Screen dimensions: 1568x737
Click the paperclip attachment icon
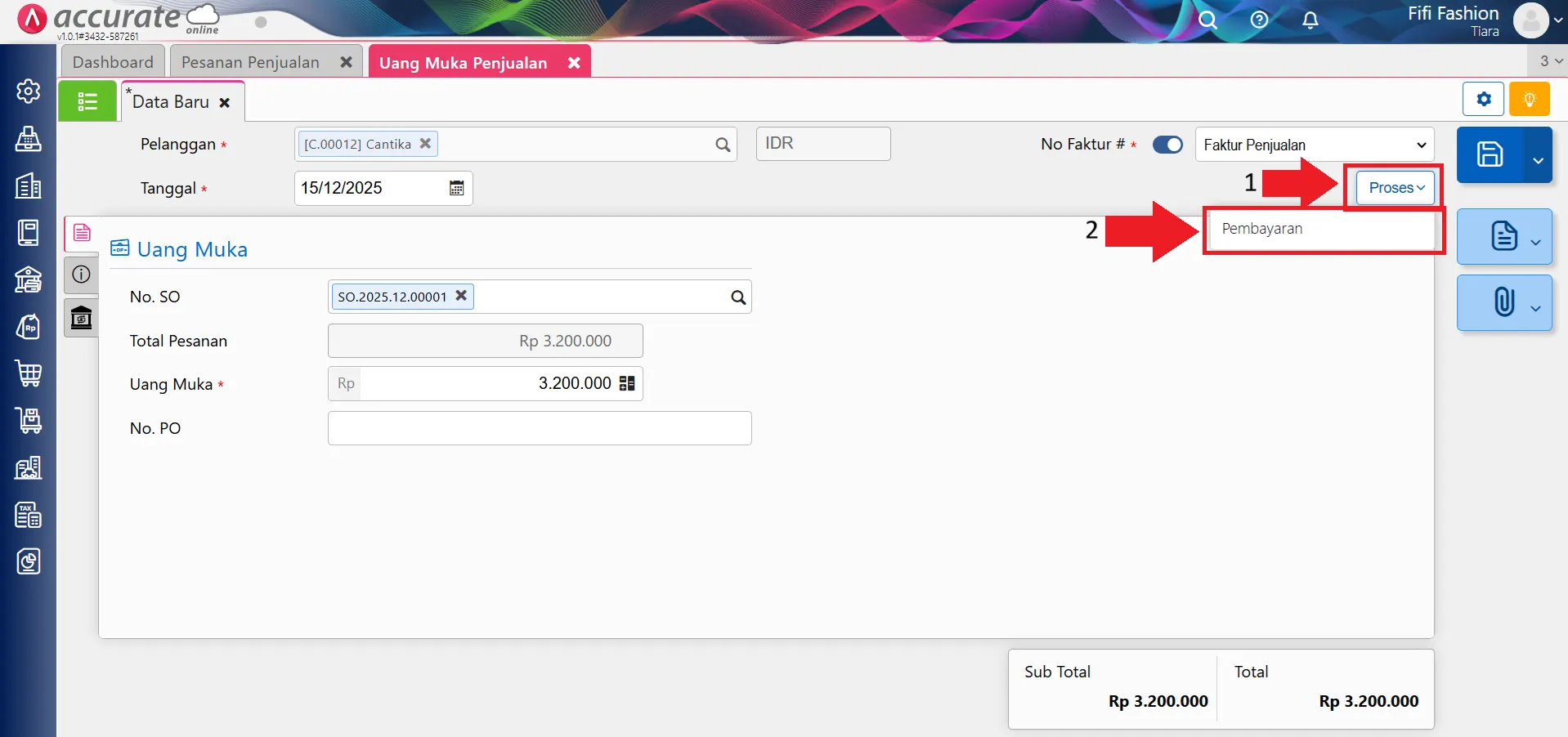click(x=1503, y=302)
